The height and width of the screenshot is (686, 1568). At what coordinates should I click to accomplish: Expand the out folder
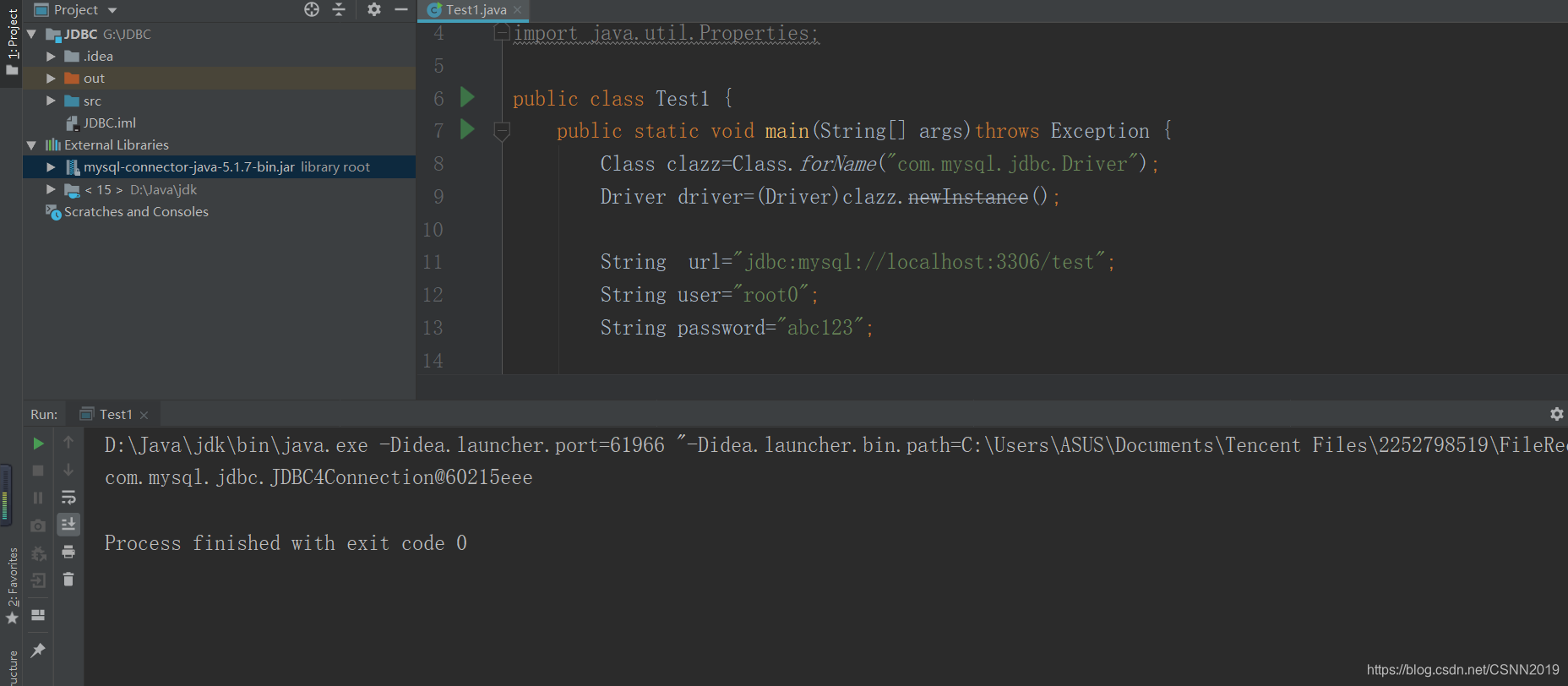pos(51,78)
